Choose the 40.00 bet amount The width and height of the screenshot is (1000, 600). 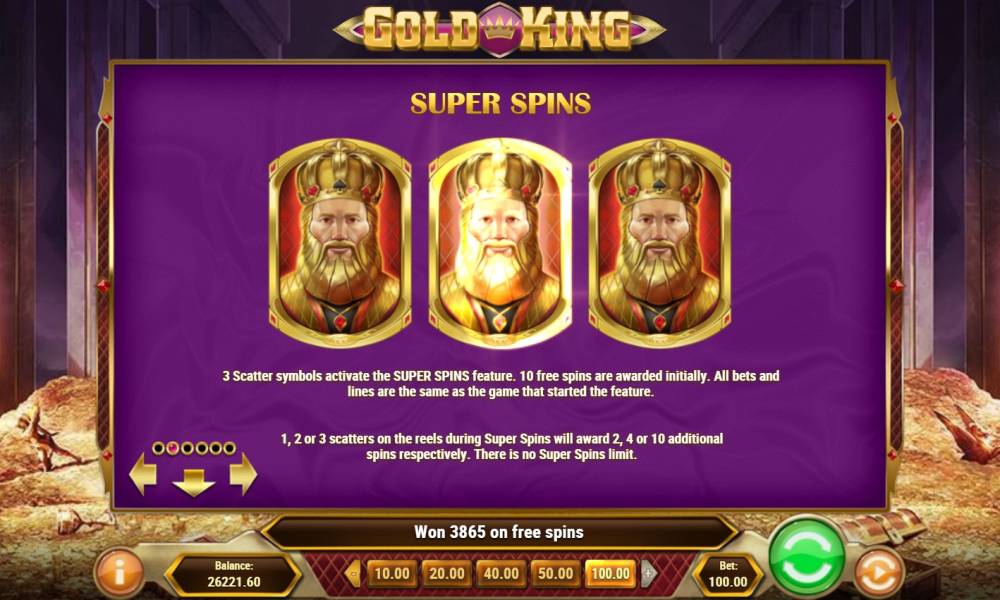[x=501, y=573]
